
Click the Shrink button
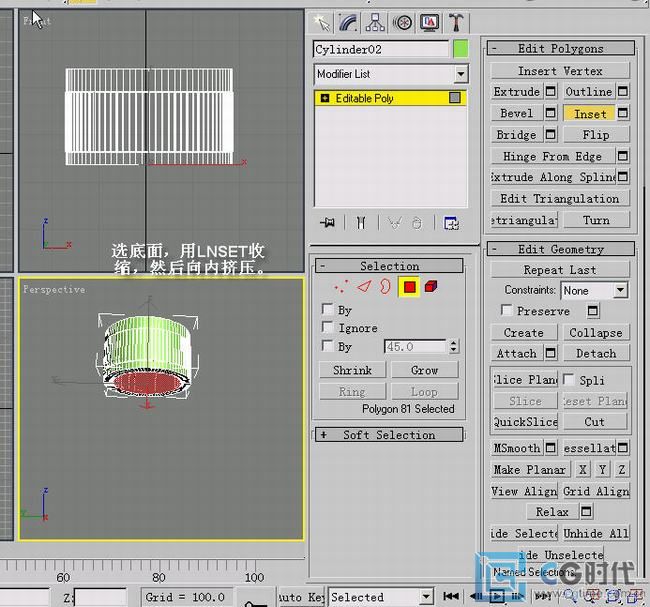[x=352, y=369]
